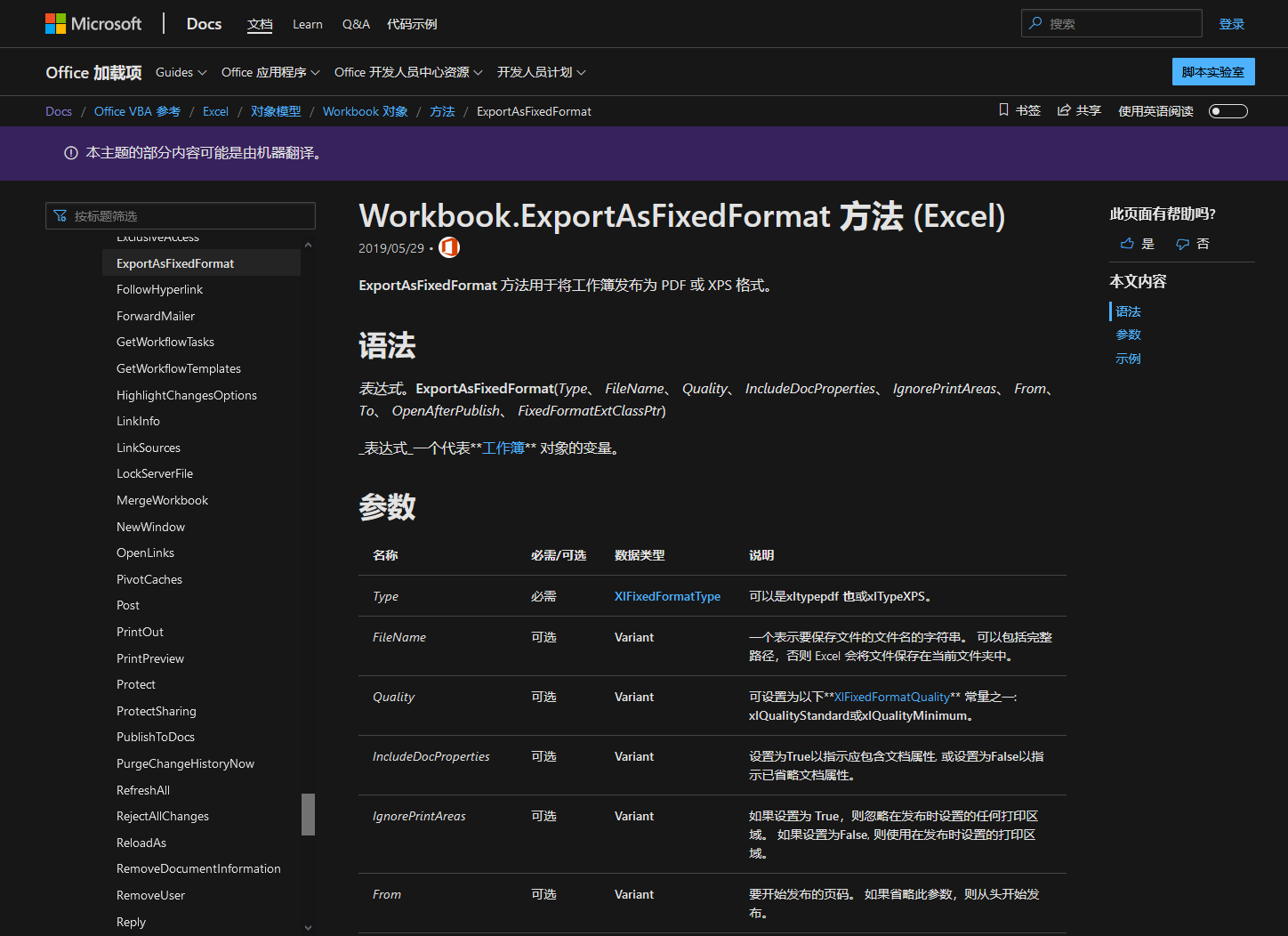Select the 文档 top nav item
Screen dimensions: 1288x936
point(260,24)
